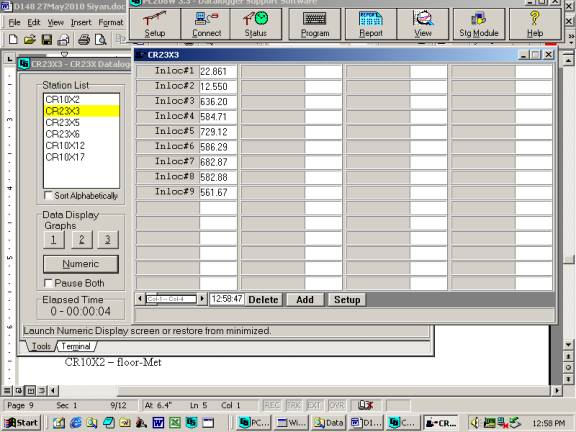Click Word vertical scrollbar down arrow
This screenshot has width=576, height=432.
pos(568,345)
